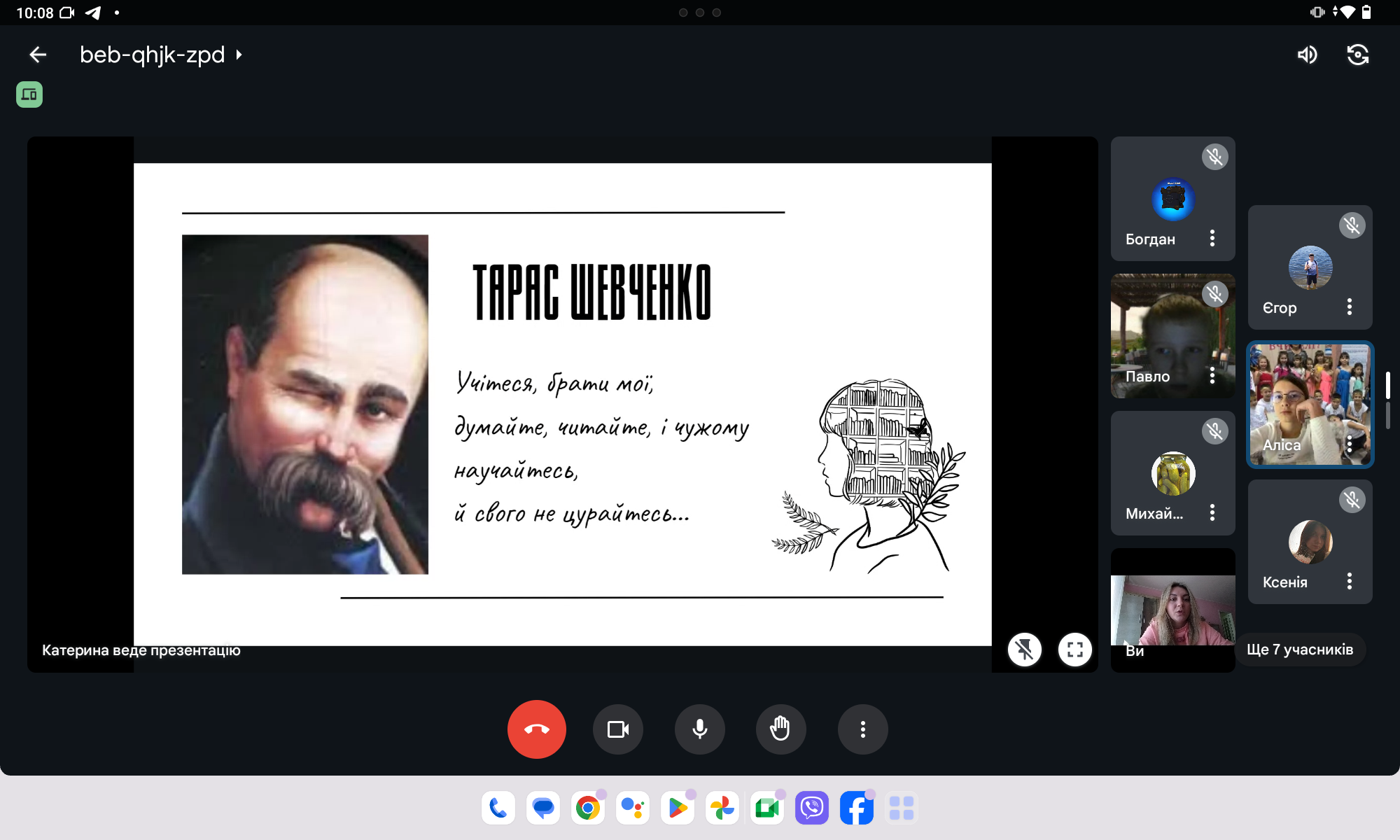Enter fullscreen for the presentation
Screen dimensions: 1400x840
pyautogui.click(x=1074, y=650)
